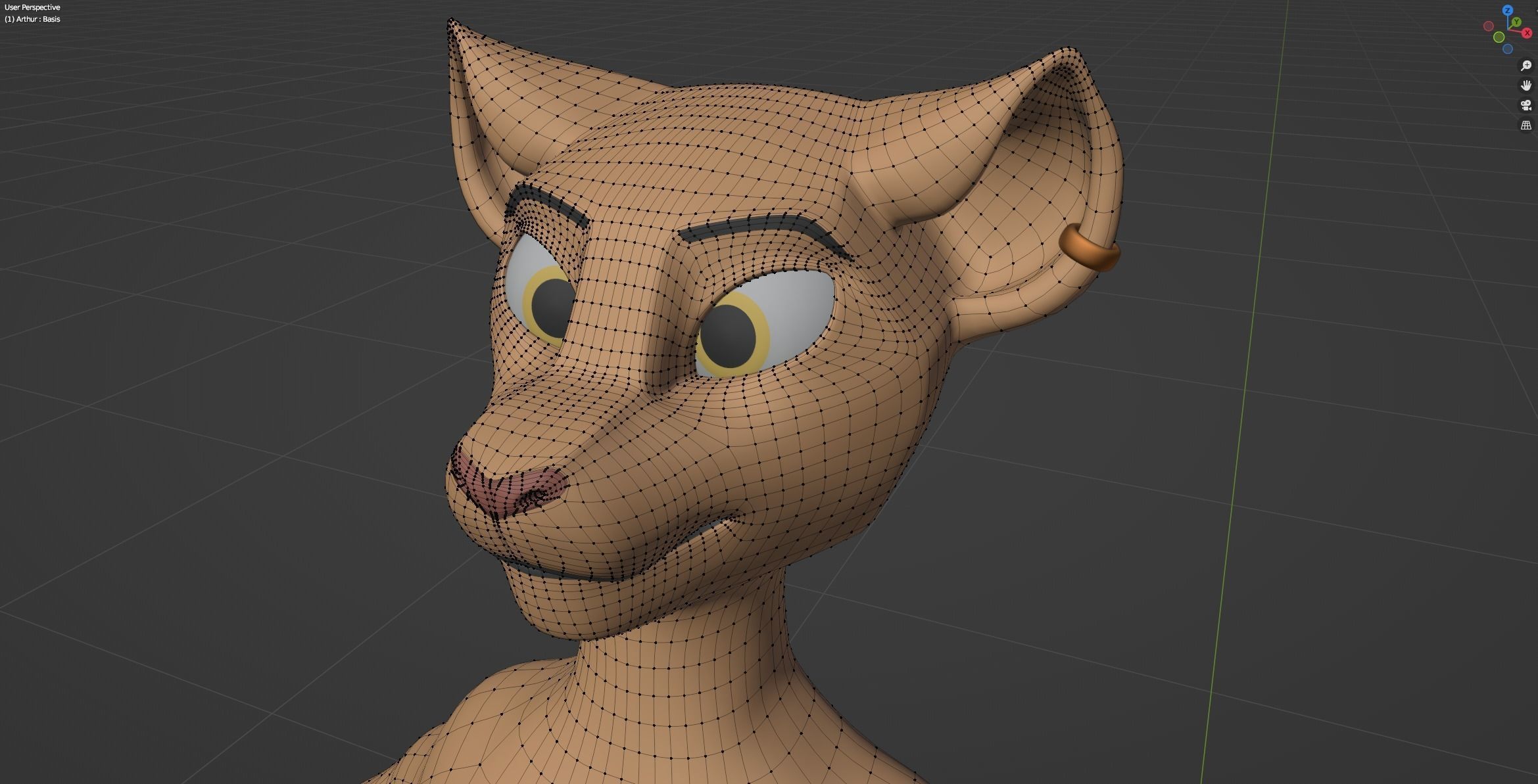This screenshot has width=1538, height=784.
Task: Click the "User Perspective" viewport label
Action: coord(32,7)
